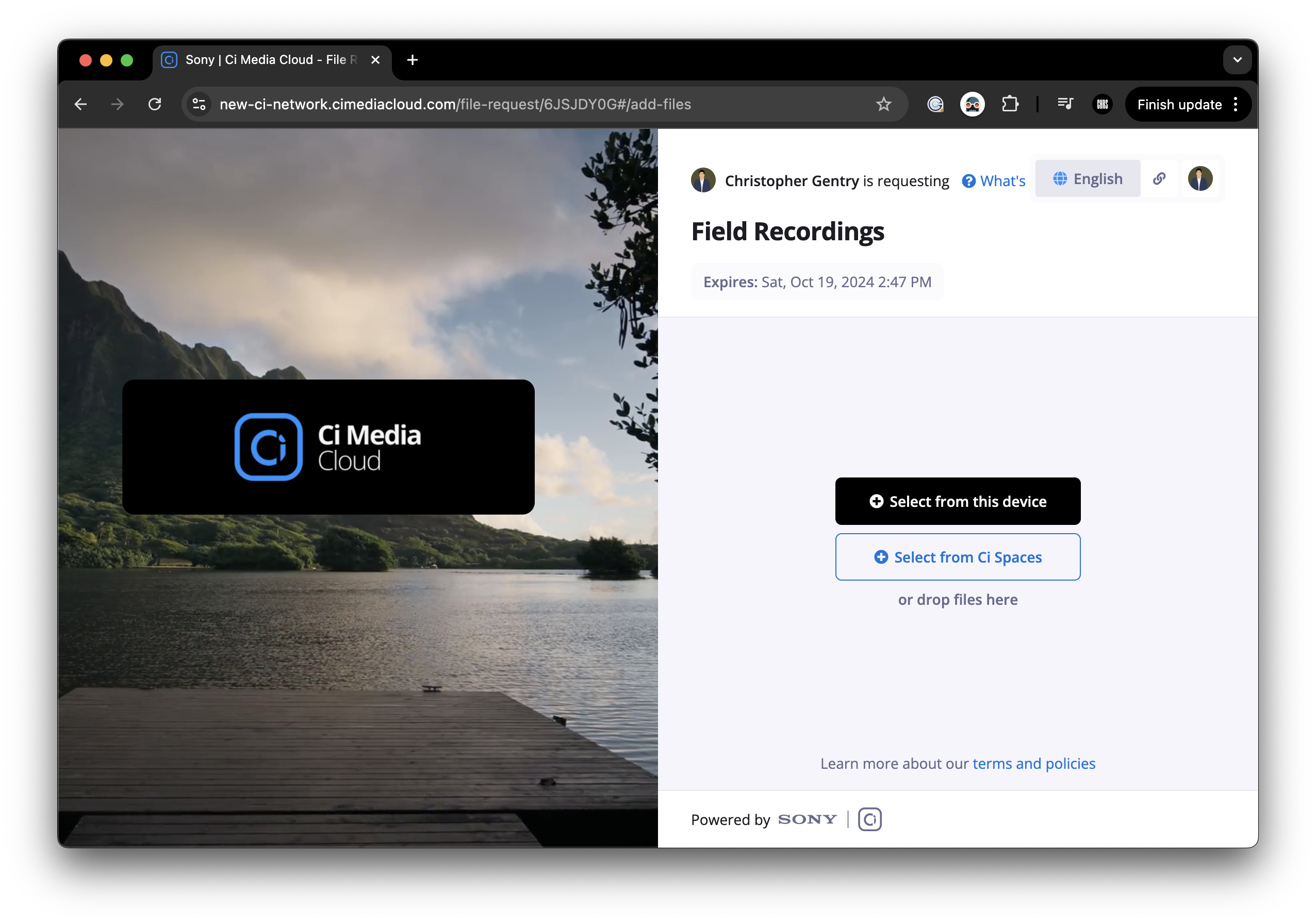
Task: Copy the share link via chain-link icon
Action: (1160, 179)
